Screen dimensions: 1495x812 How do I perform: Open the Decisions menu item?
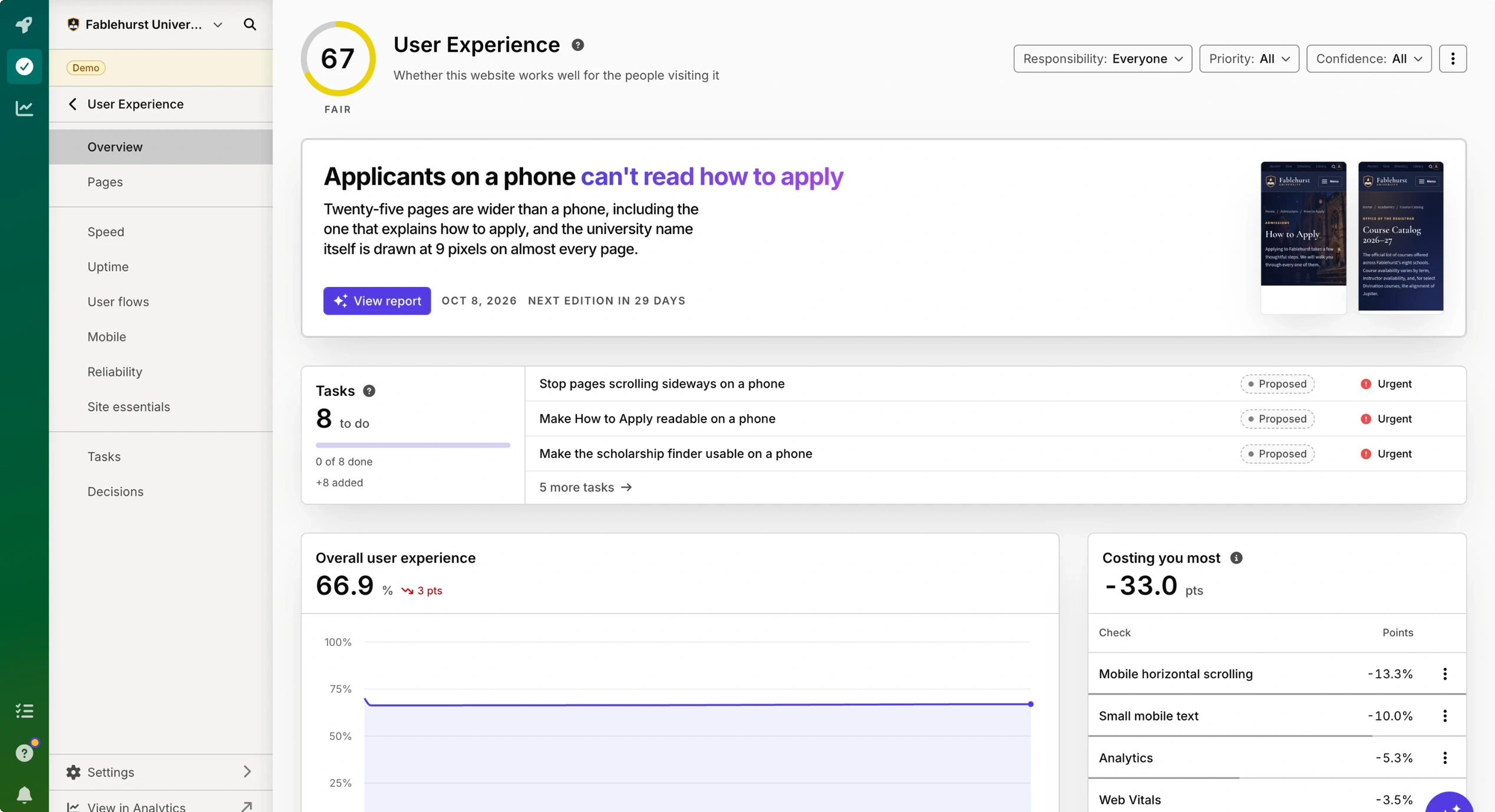click(161, 491)
